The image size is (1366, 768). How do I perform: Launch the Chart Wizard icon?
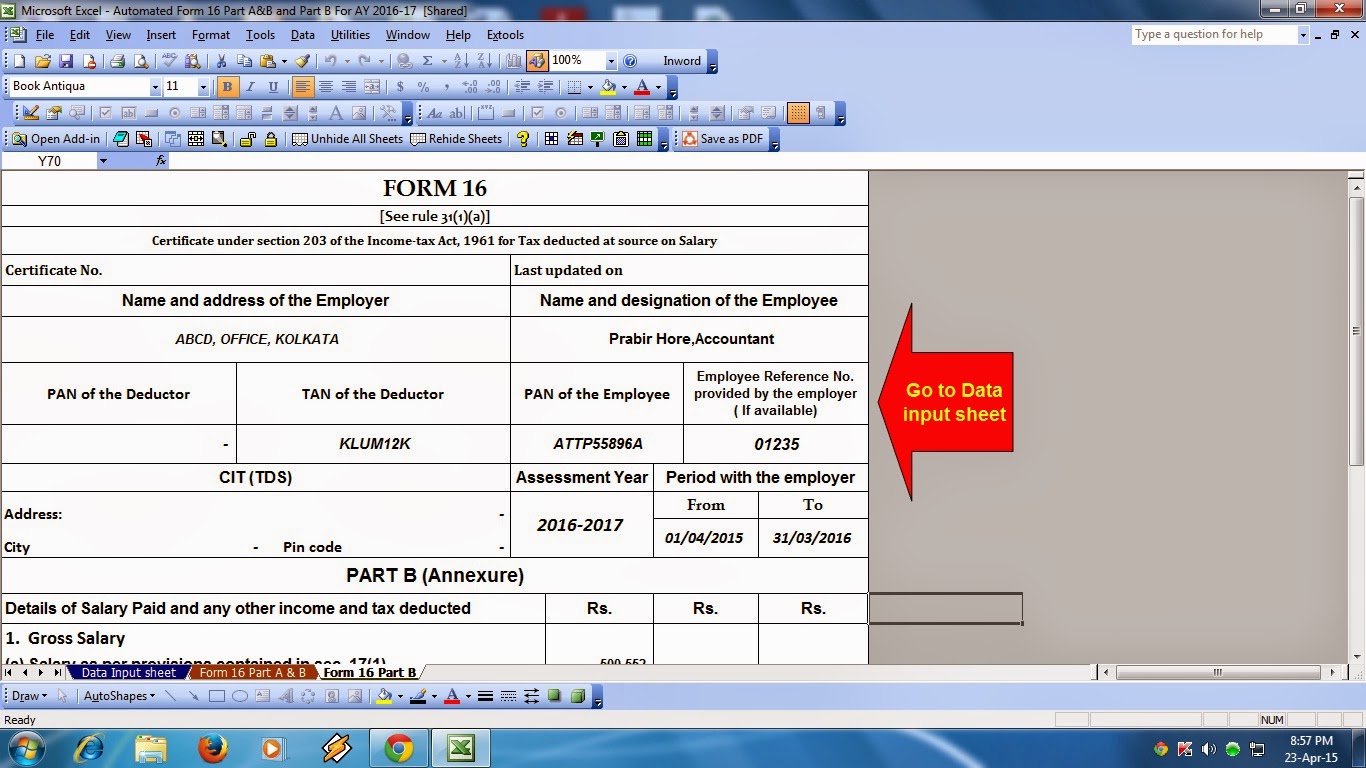514,61
